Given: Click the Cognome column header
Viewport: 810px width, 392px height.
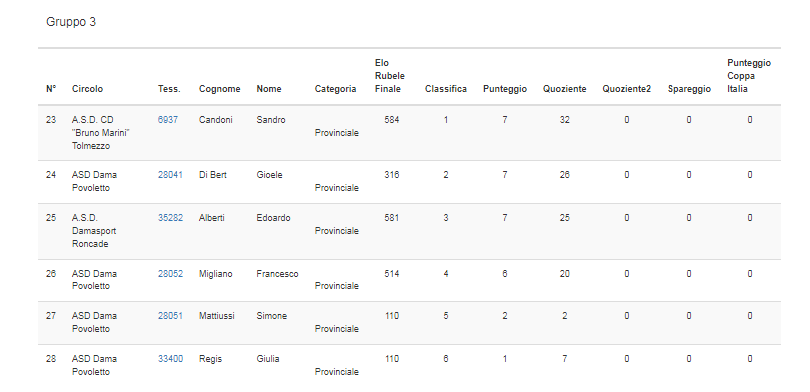Looking at the screenshot, I should (x=220, y=89).
